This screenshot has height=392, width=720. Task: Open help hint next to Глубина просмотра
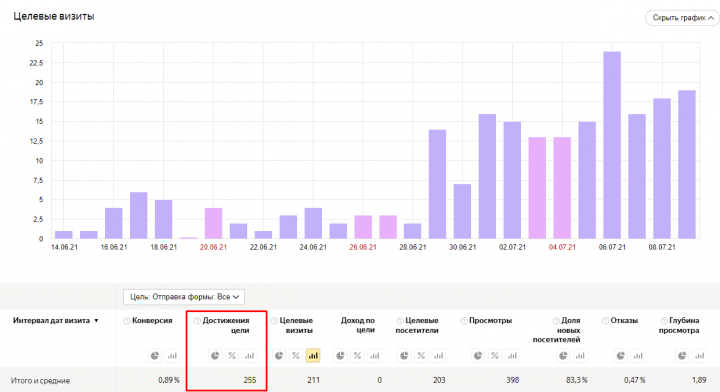[664, 321]
